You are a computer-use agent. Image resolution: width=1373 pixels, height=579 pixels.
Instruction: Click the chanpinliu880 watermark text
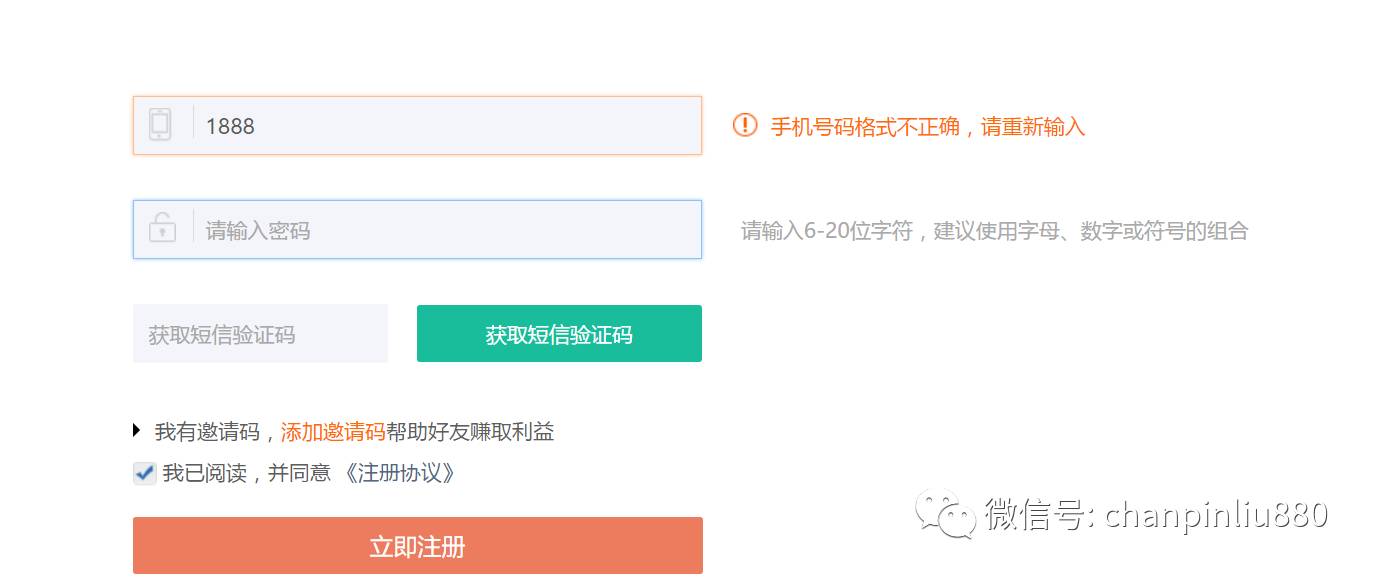coord(1216,515)
